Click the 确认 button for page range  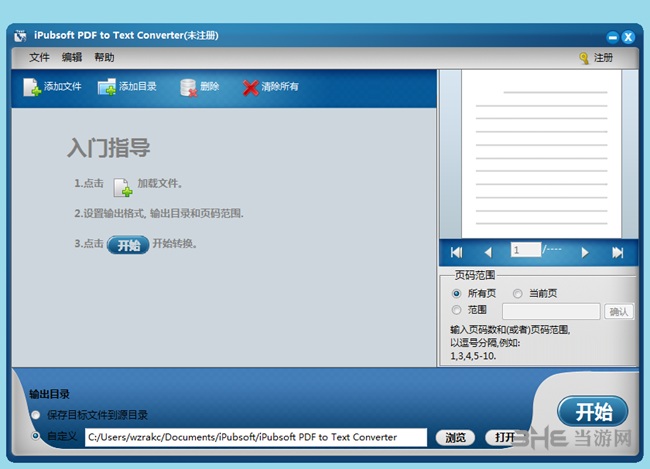pos(619,311)
